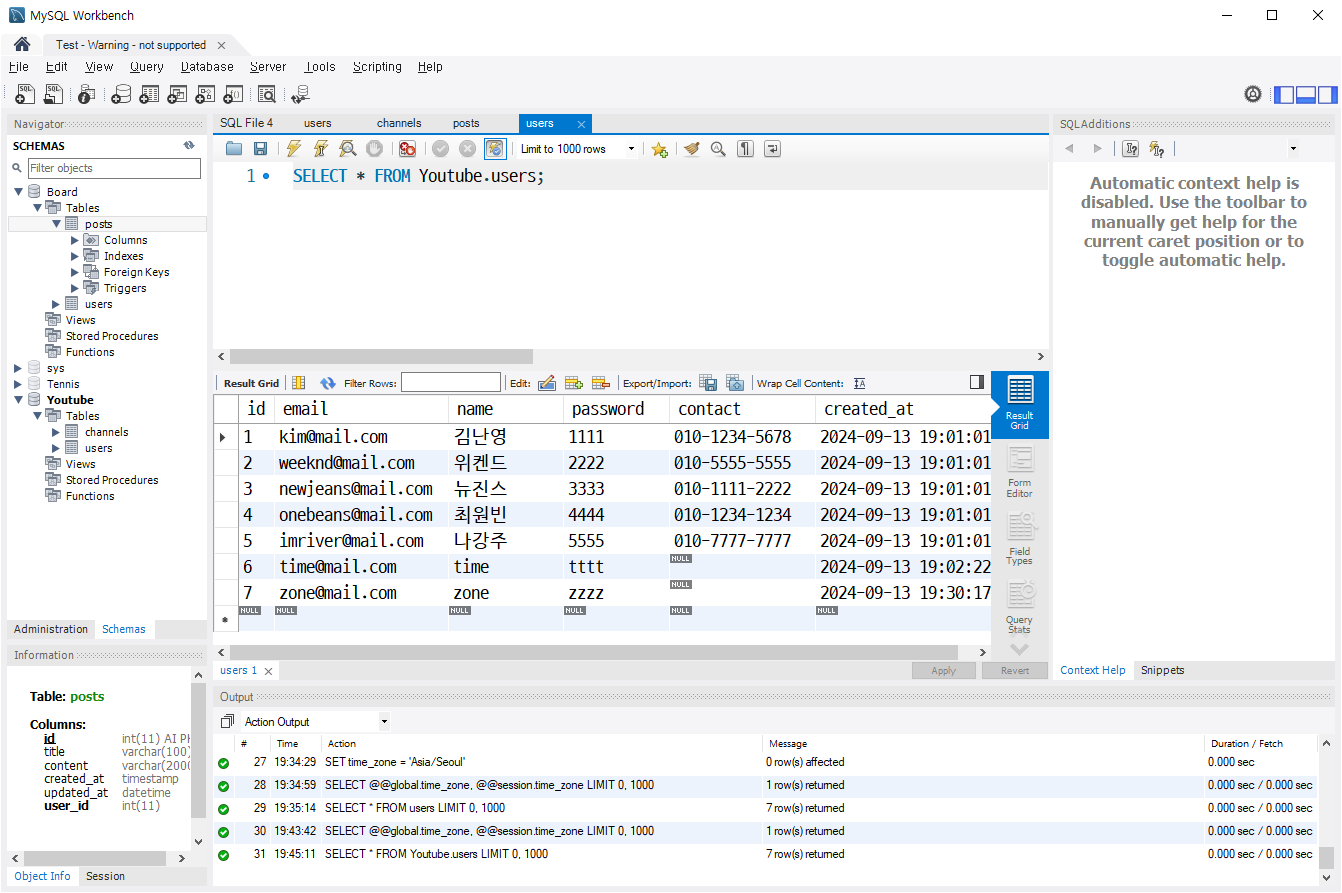Open Query Stats panel
The width and height of the screenshot is (1342, 893).
[x=1020, y=608]
